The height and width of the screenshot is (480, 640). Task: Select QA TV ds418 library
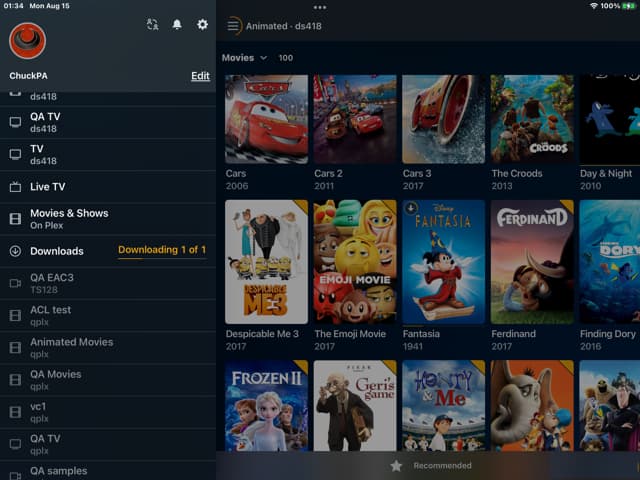108,122
